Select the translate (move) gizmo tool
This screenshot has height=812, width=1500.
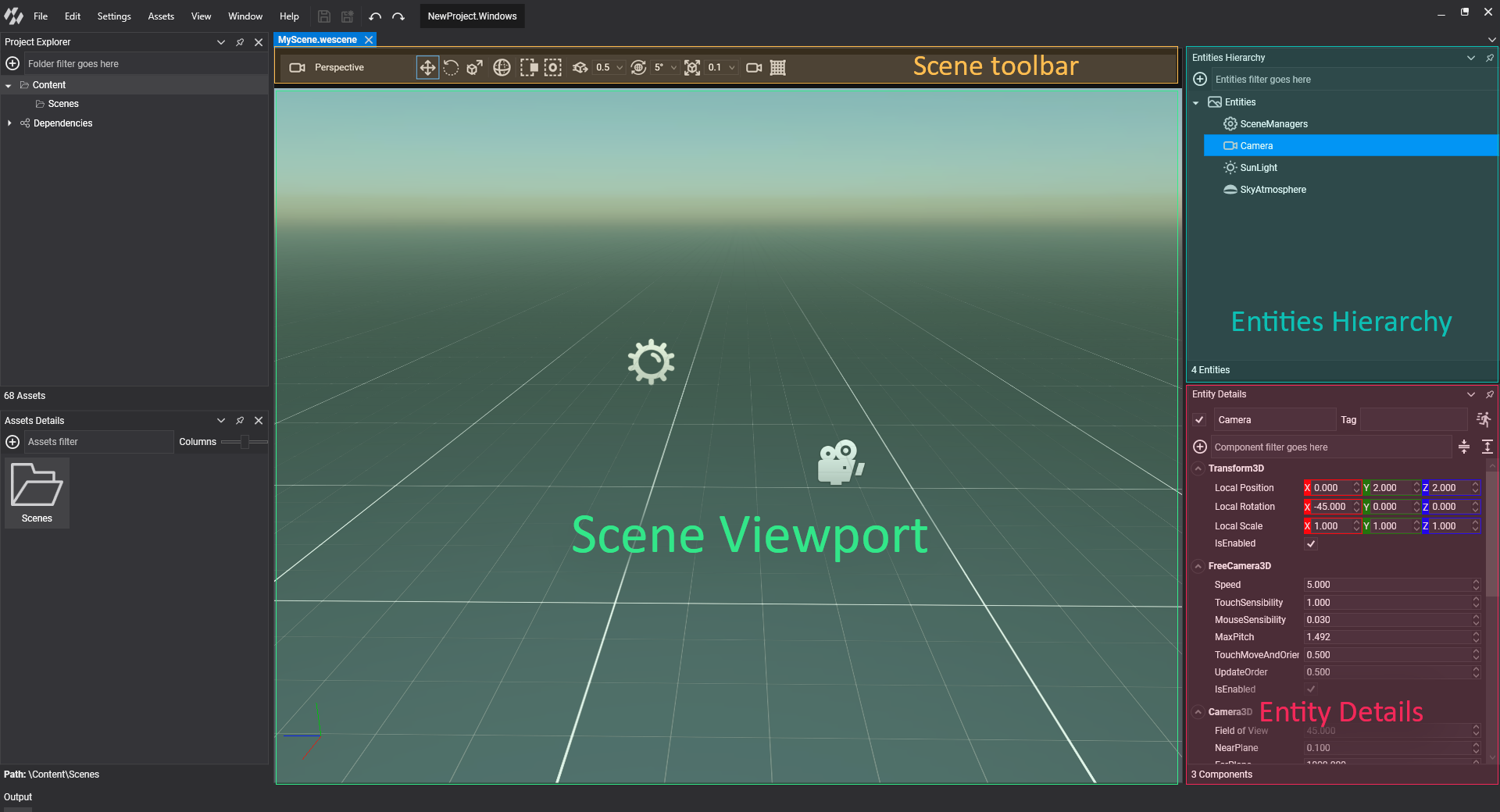coord(427,68)
